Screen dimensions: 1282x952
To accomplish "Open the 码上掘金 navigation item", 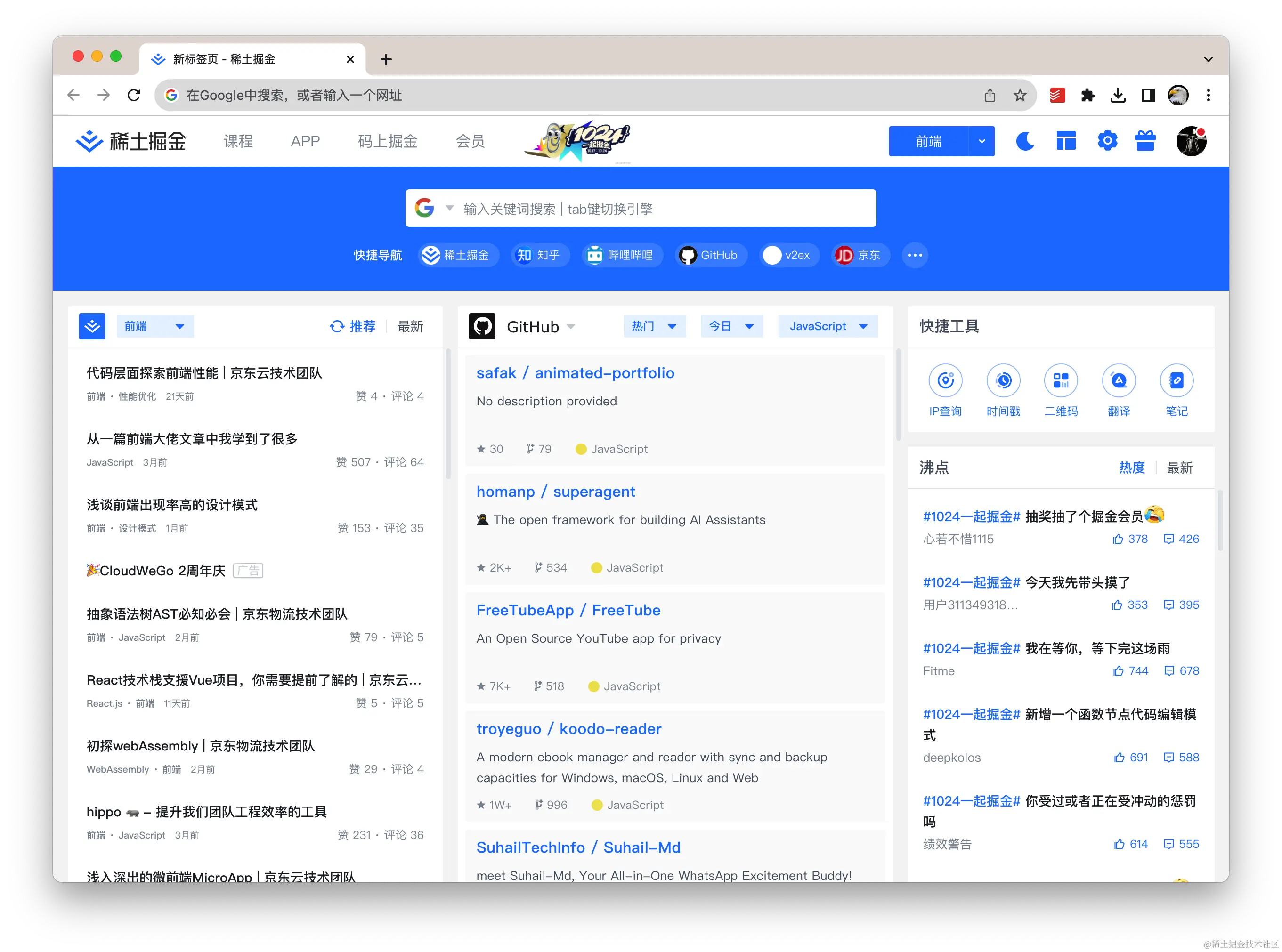I will pos(387,141).
